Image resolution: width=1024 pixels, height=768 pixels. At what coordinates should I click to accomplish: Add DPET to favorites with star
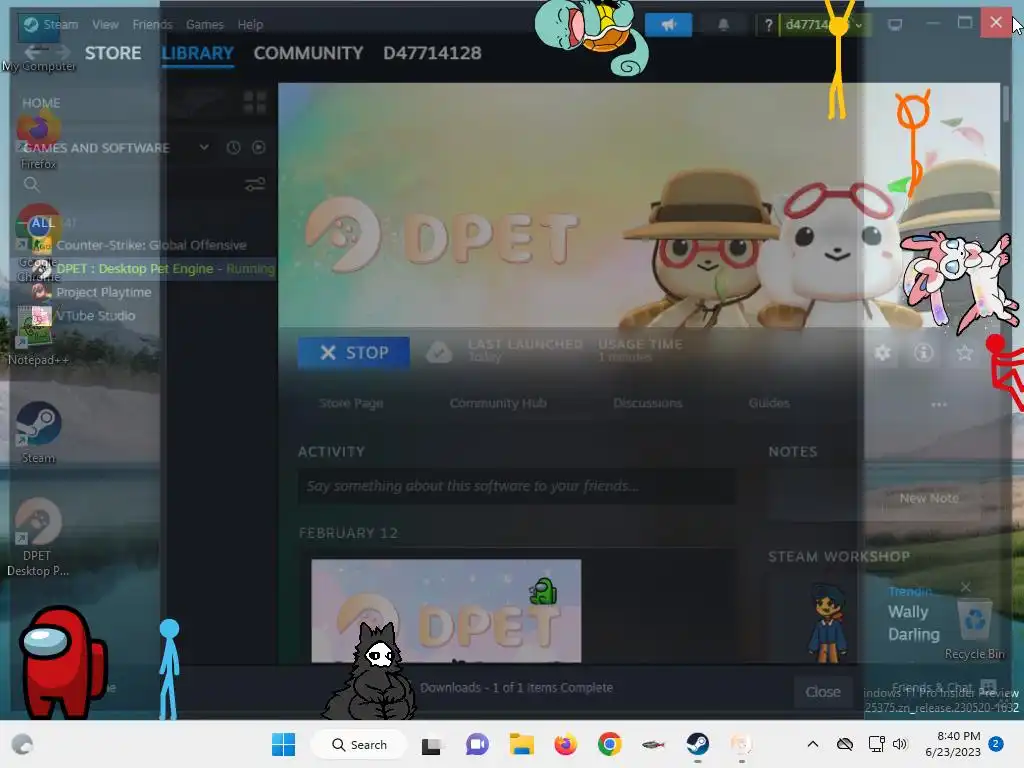[x=965, y=353]
